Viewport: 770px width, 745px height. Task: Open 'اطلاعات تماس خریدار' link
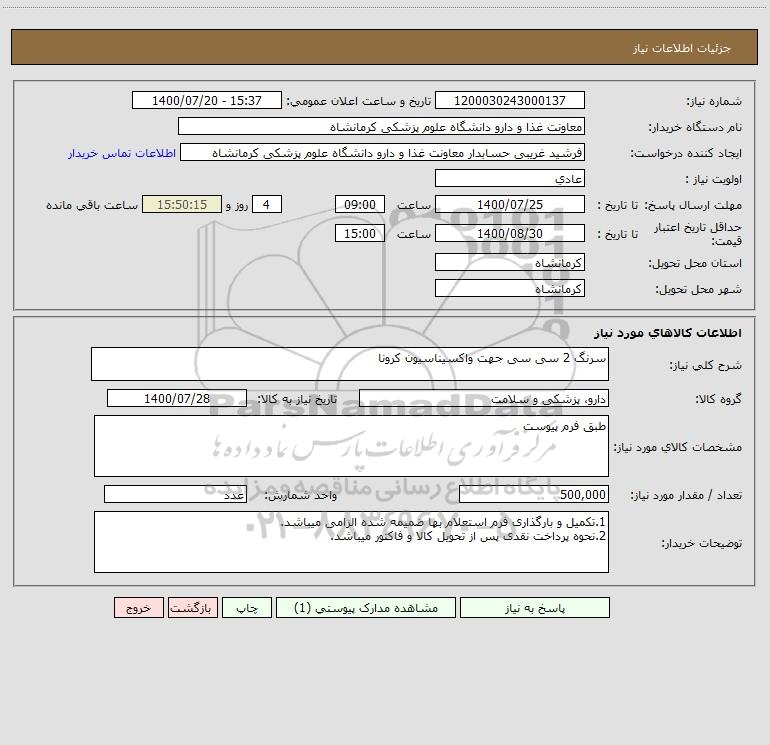coord(122,153)
